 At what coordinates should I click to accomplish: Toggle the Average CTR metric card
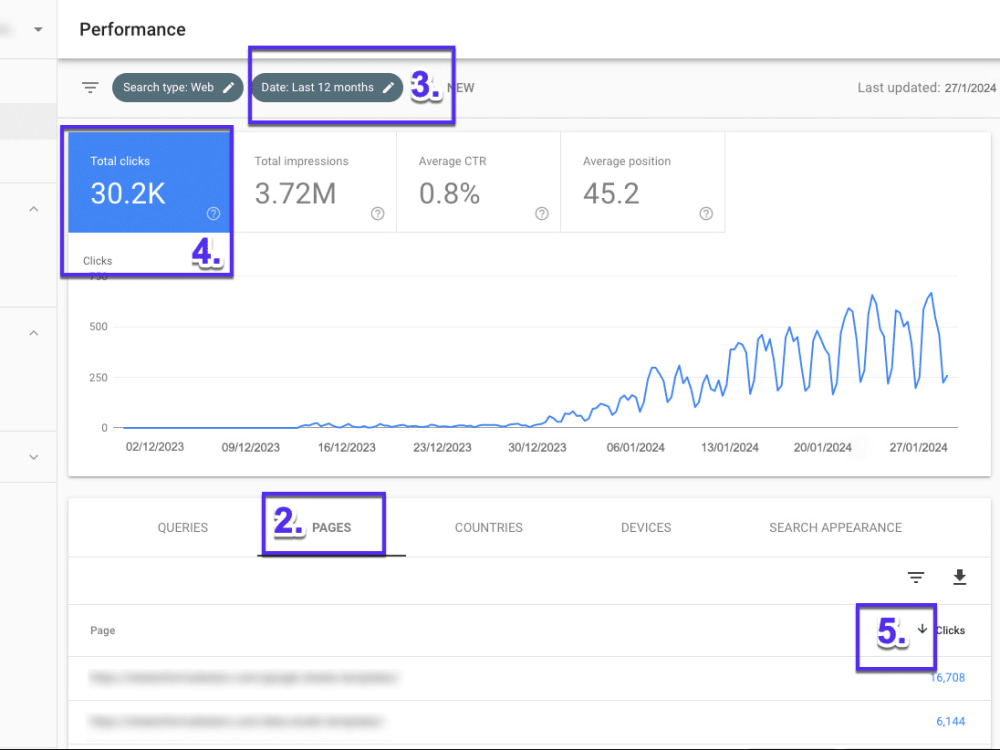coord(478,182)
